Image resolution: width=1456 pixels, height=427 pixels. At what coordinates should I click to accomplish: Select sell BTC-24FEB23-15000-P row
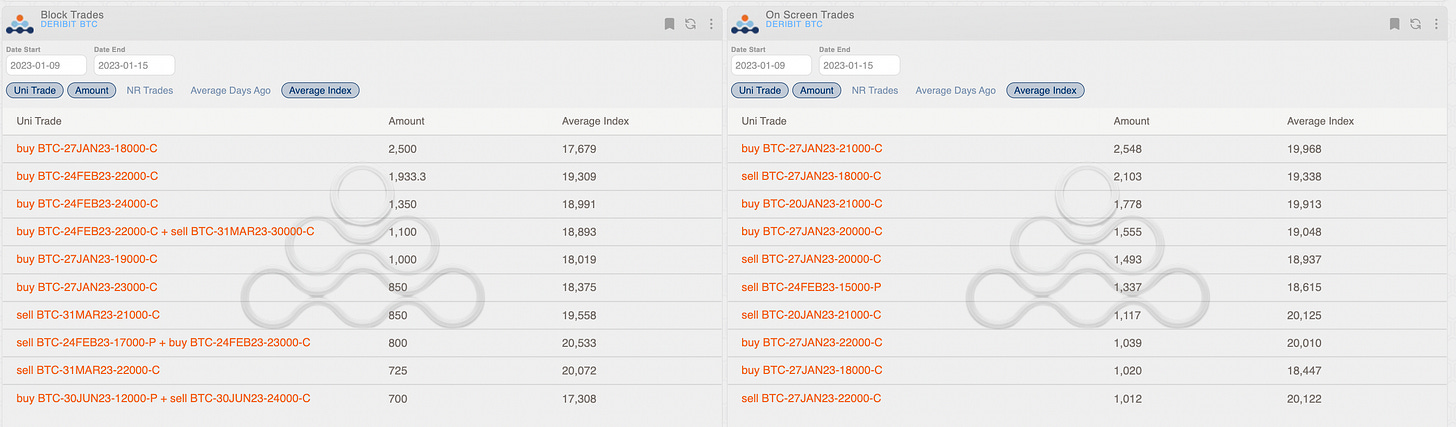pos(1087,287)
